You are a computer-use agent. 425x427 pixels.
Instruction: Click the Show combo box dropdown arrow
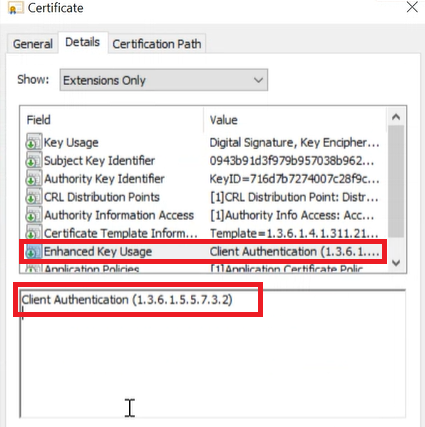[258, 80]
